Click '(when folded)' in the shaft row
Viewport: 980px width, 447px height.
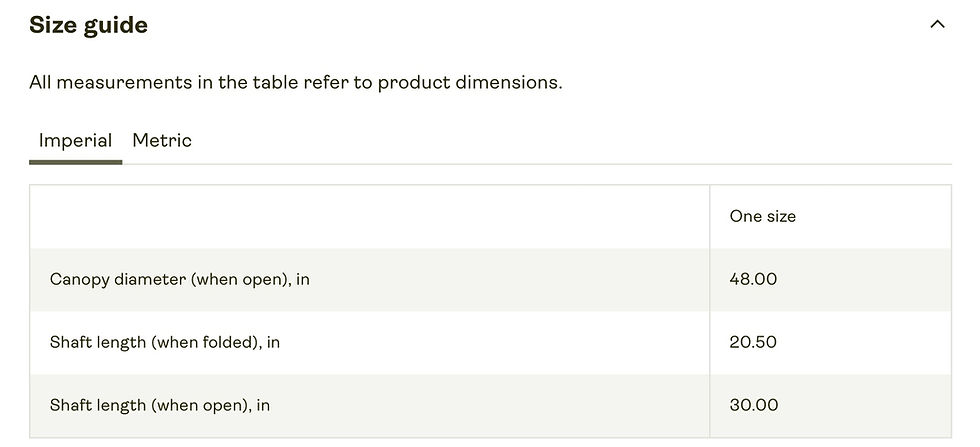(x=206, y=343)
